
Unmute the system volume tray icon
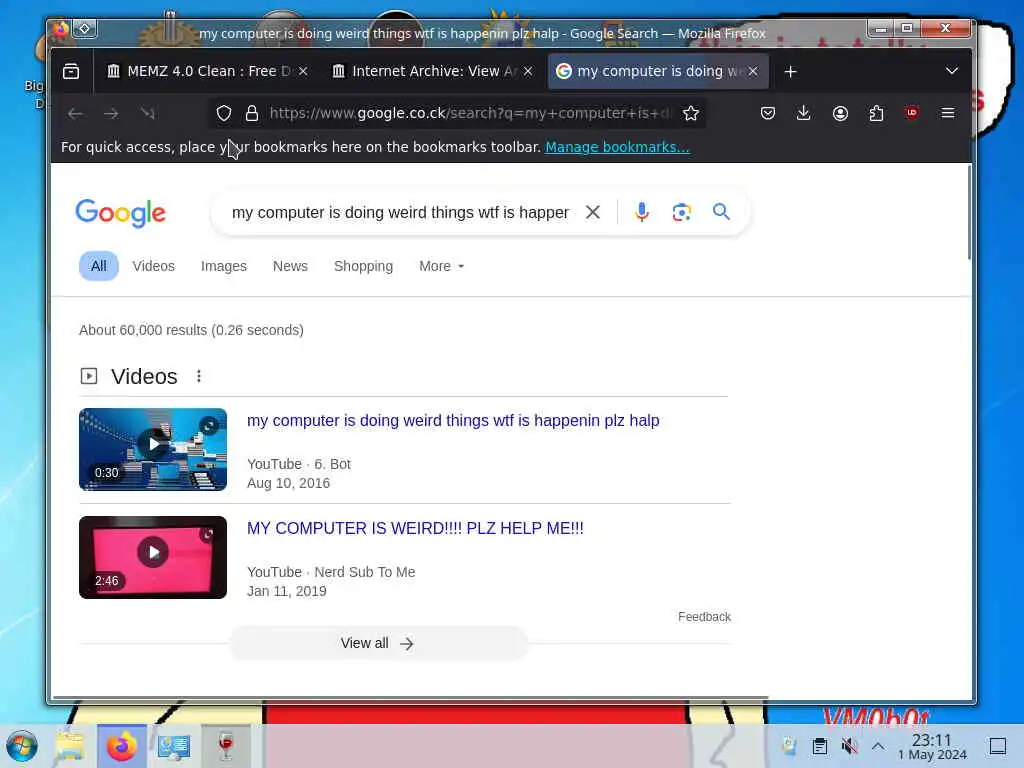point(849,746)
